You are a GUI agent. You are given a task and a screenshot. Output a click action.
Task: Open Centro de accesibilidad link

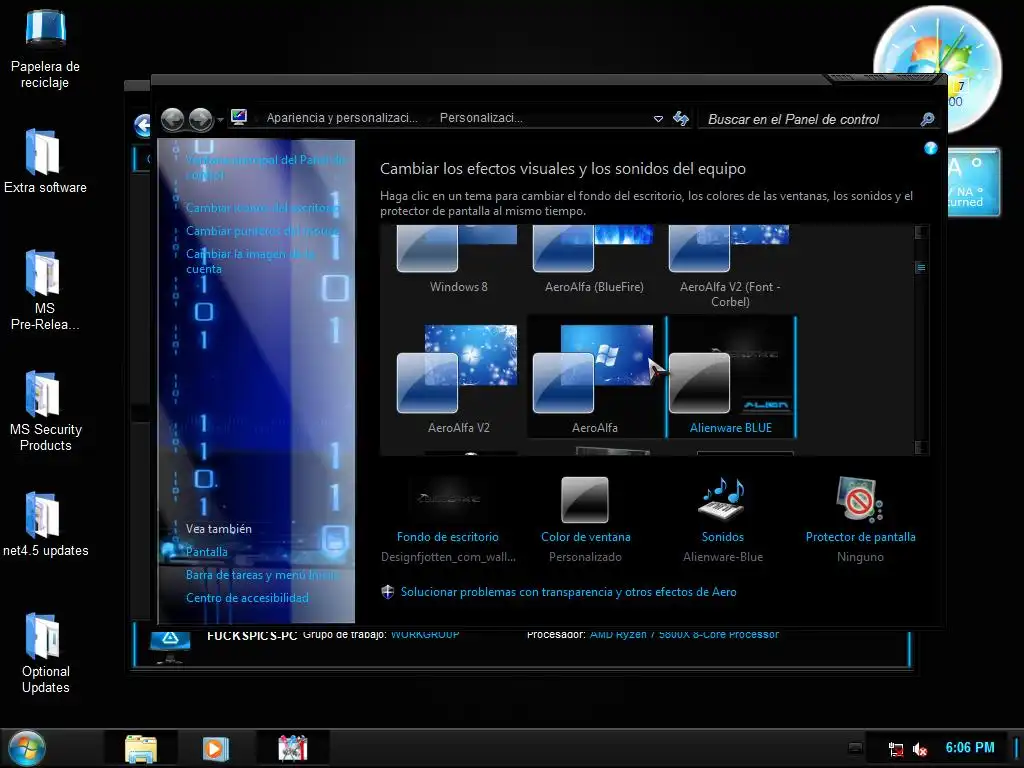click(x=247, y=598)
